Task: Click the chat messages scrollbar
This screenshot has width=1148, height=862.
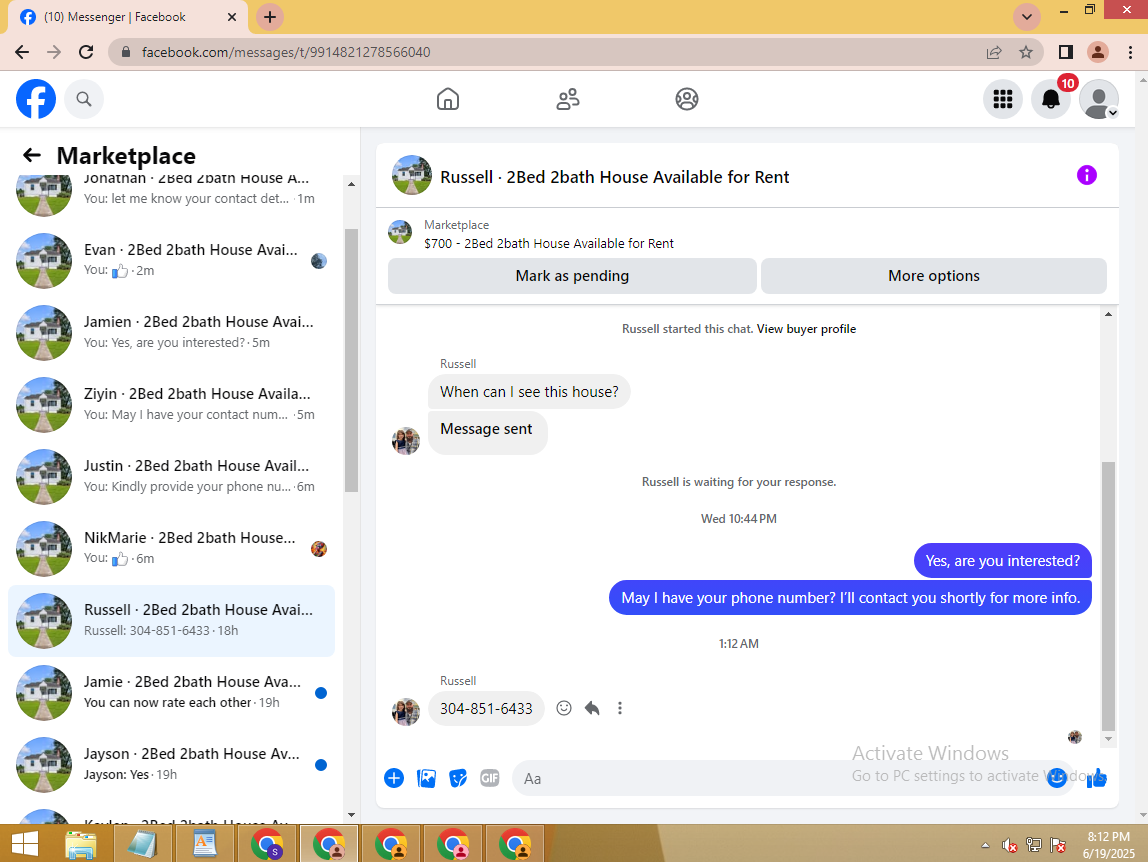Action: coord(1108,596)
